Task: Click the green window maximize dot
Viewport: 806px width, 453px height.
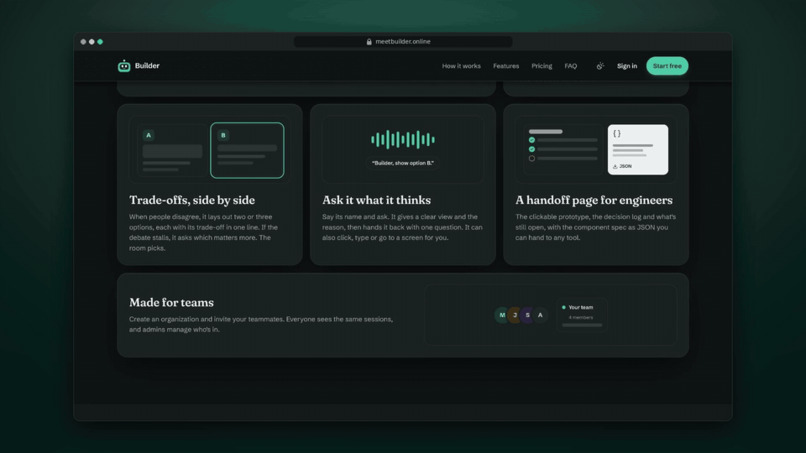Action: pos(100,42)
